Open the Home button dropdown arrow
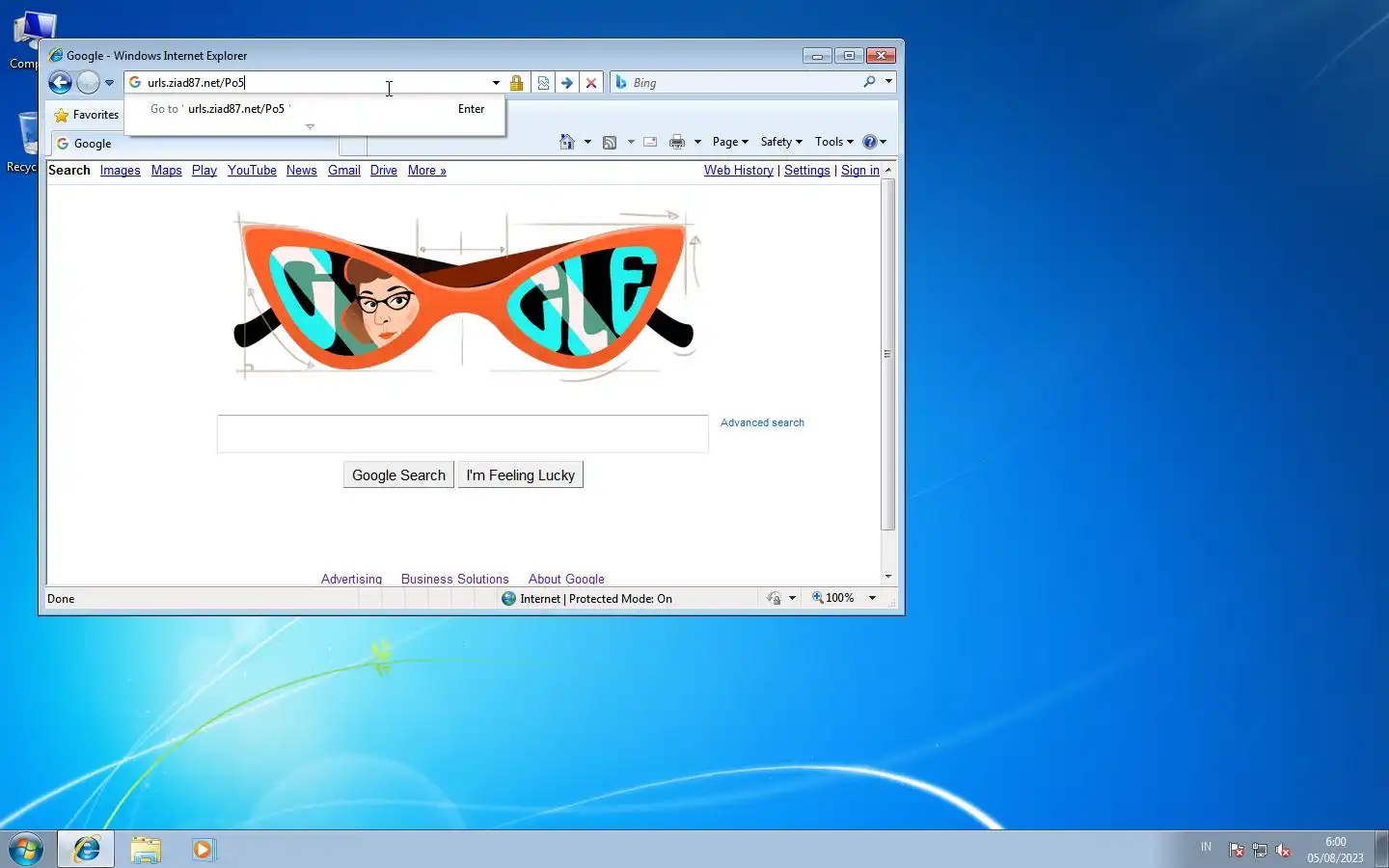Image resolution: width=1389 pixels, height=868 pixels. 587,142
